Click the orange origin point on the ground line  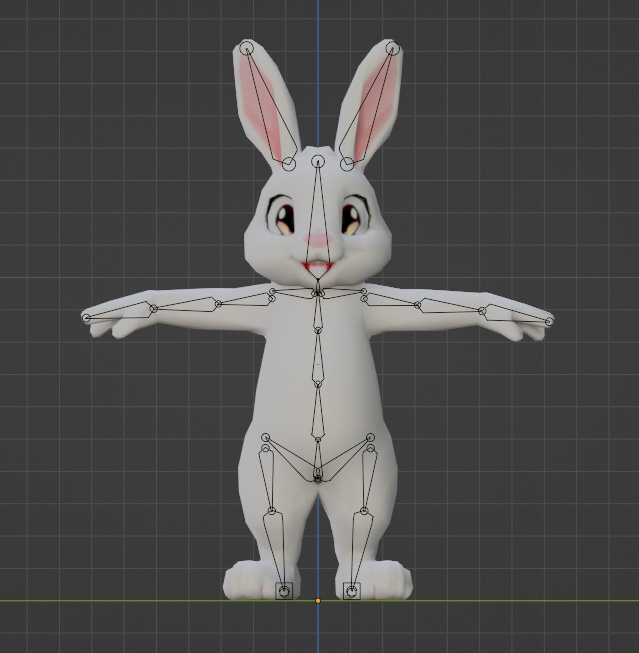(318, 601)
